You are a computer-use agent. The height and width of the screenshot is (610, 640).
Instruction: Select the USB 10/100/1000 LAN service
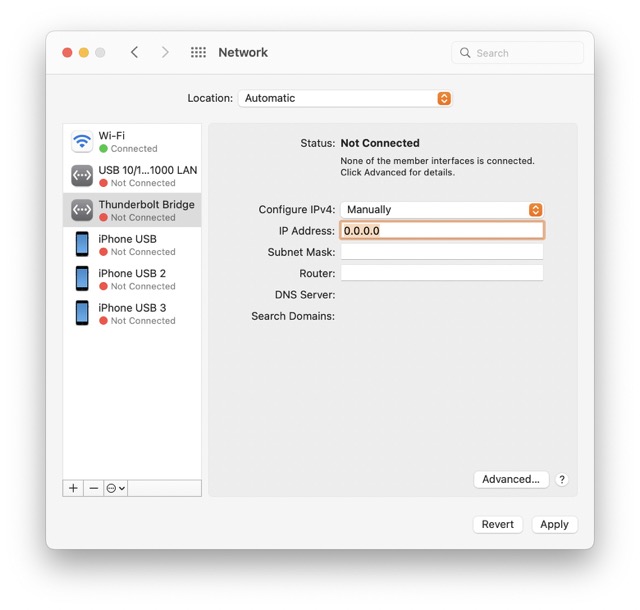(132, 176)
